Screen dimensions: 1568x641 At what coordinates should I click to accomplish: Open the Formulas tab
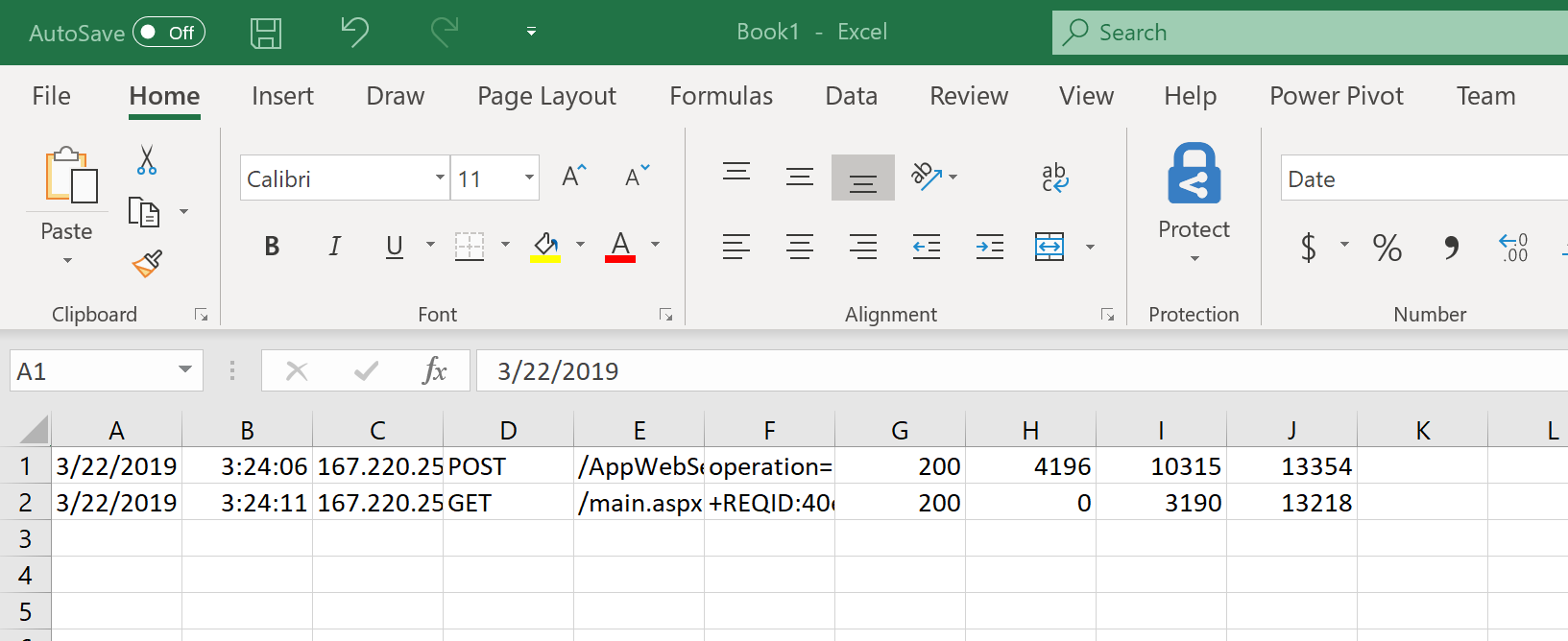720,96
